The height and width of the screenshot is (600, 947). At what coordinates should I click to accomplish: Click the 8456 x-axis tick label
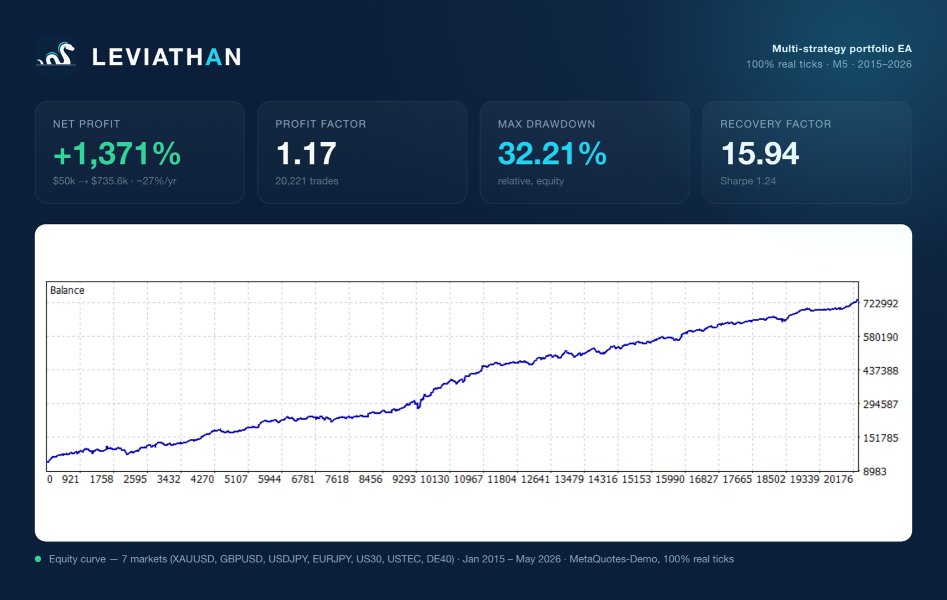[x=370, y=479]
